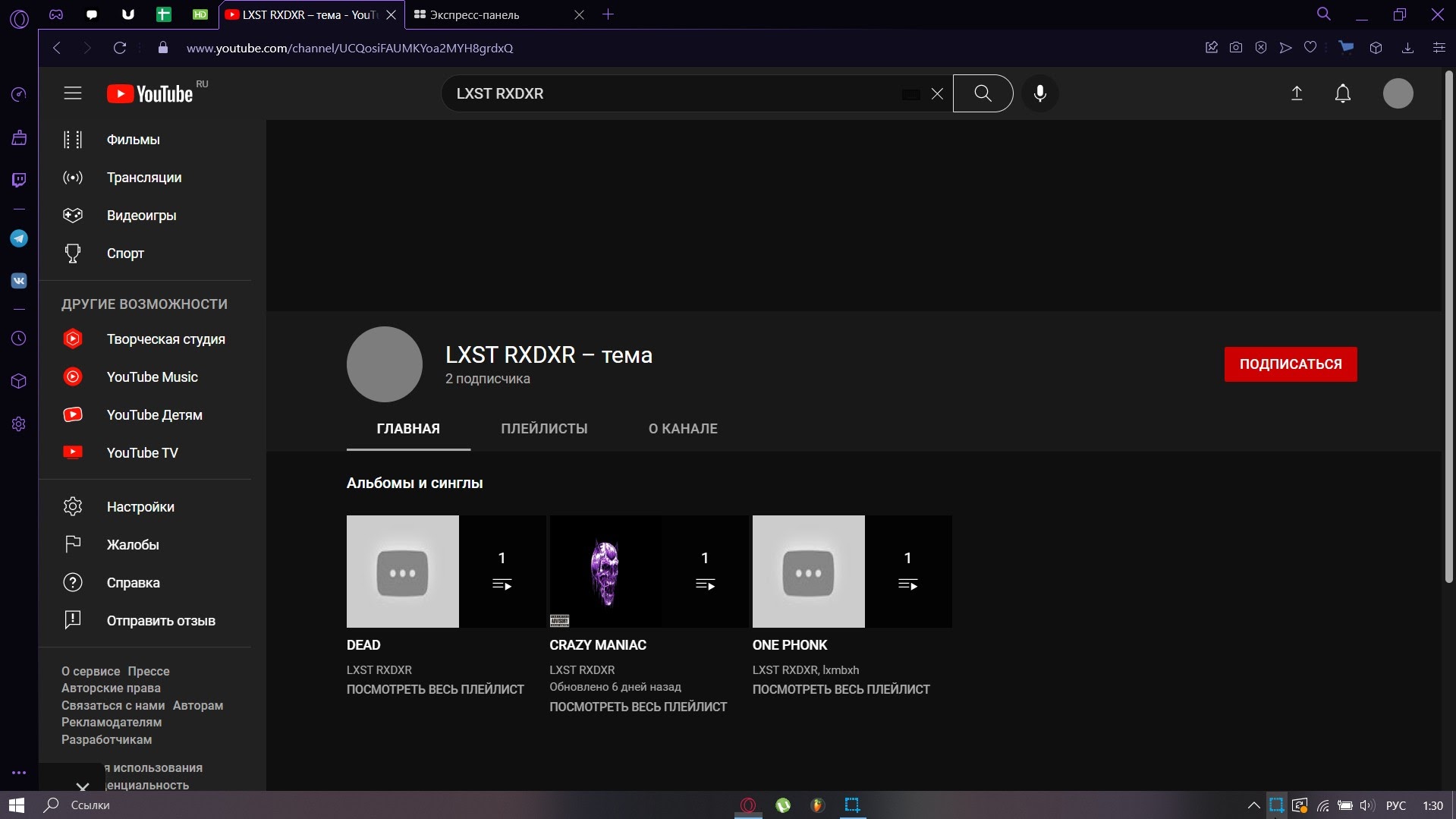
Task: Click ПОСМОТРЕТЬ ВЕСЬ ПЛЕЙЛИСТ under ONE PHONK
Action: tap(841, 689)
